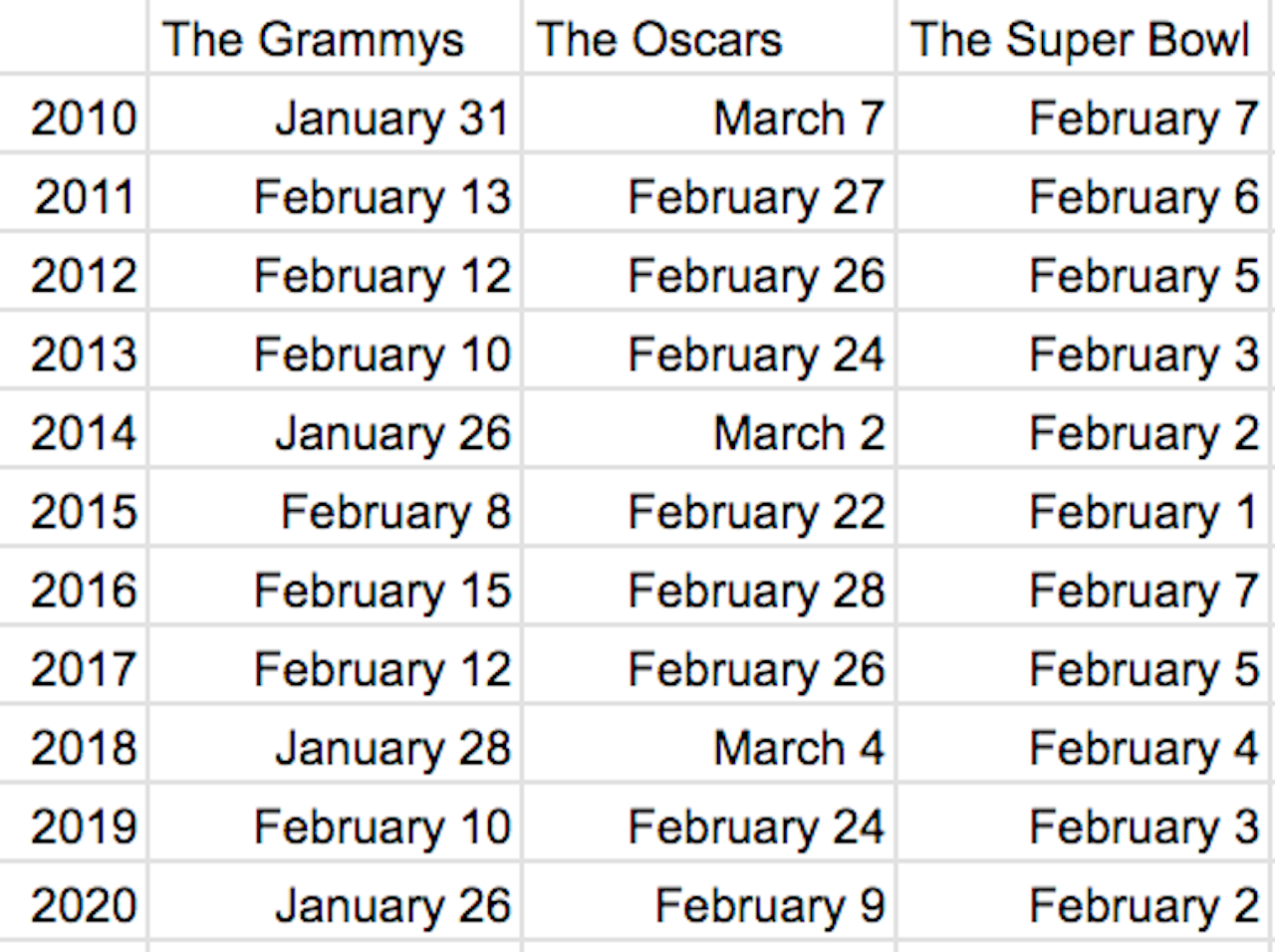Select the February 15 Grammys cell
This screenshot has height=952, width=1275.
pyautogui.click(x=382, y=591)
